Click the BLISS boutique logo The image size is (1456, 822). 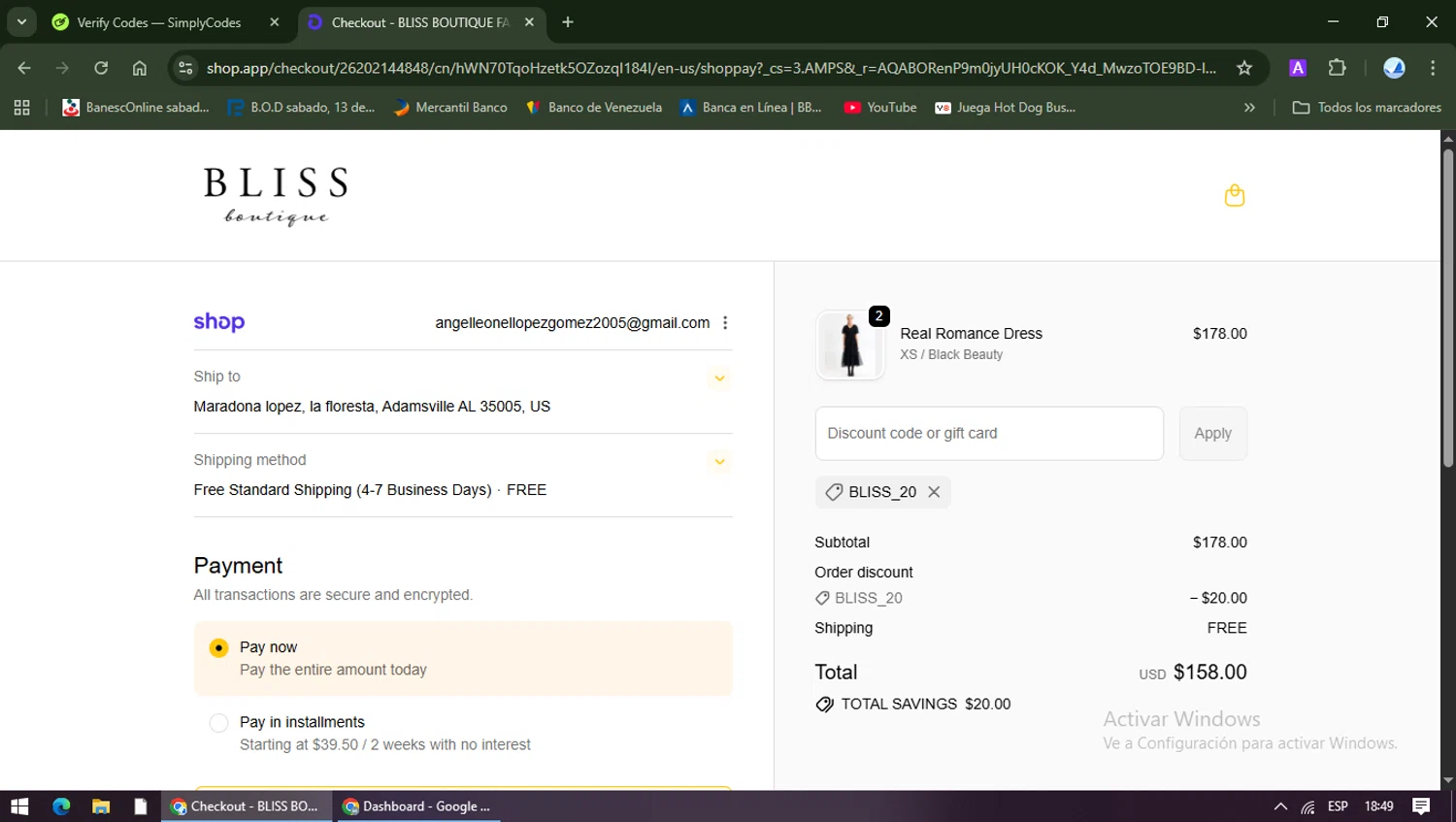point(276,195)
